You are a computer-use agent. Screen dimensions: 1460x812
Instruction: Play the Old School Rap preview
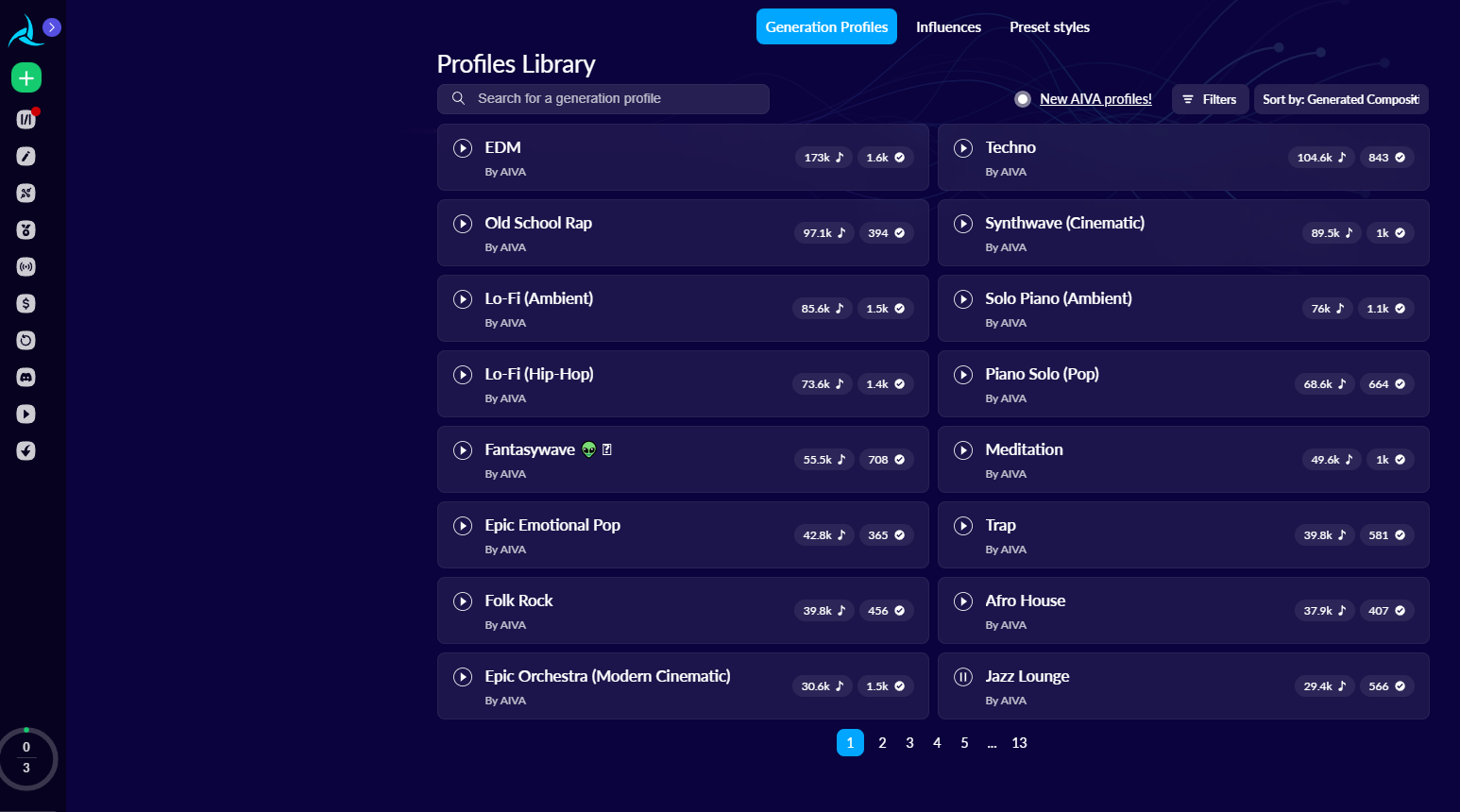pos(463,223)
